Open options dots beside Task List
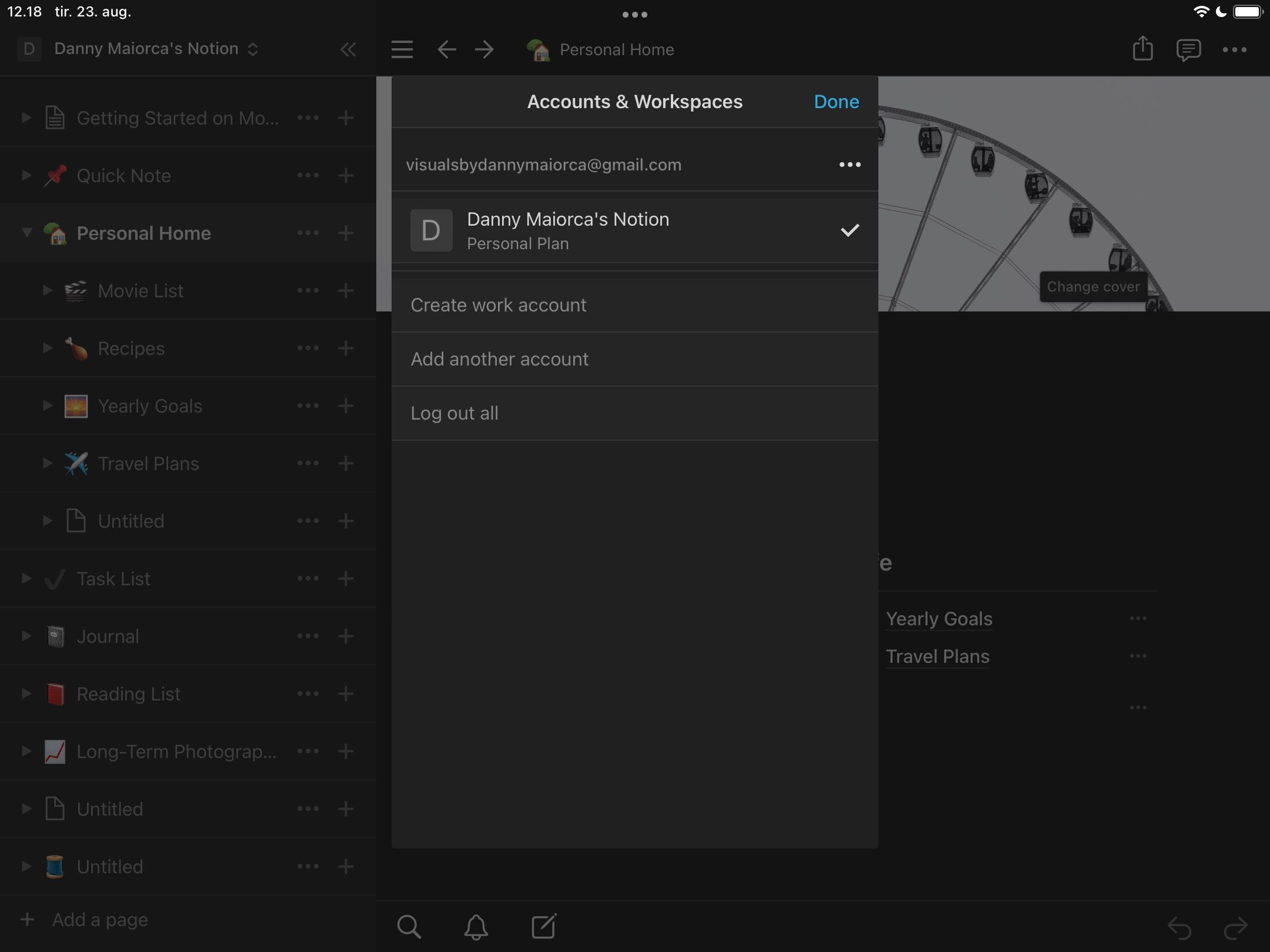The image size is (1270, 952). tap(308, 579)
